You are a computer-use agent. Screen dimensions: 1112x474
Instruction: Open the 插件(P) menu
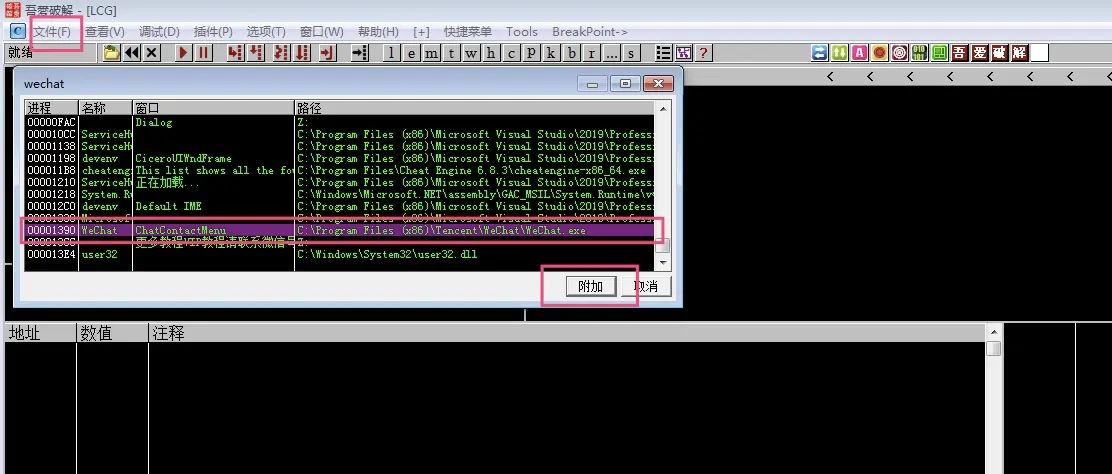tap(213, 32)
